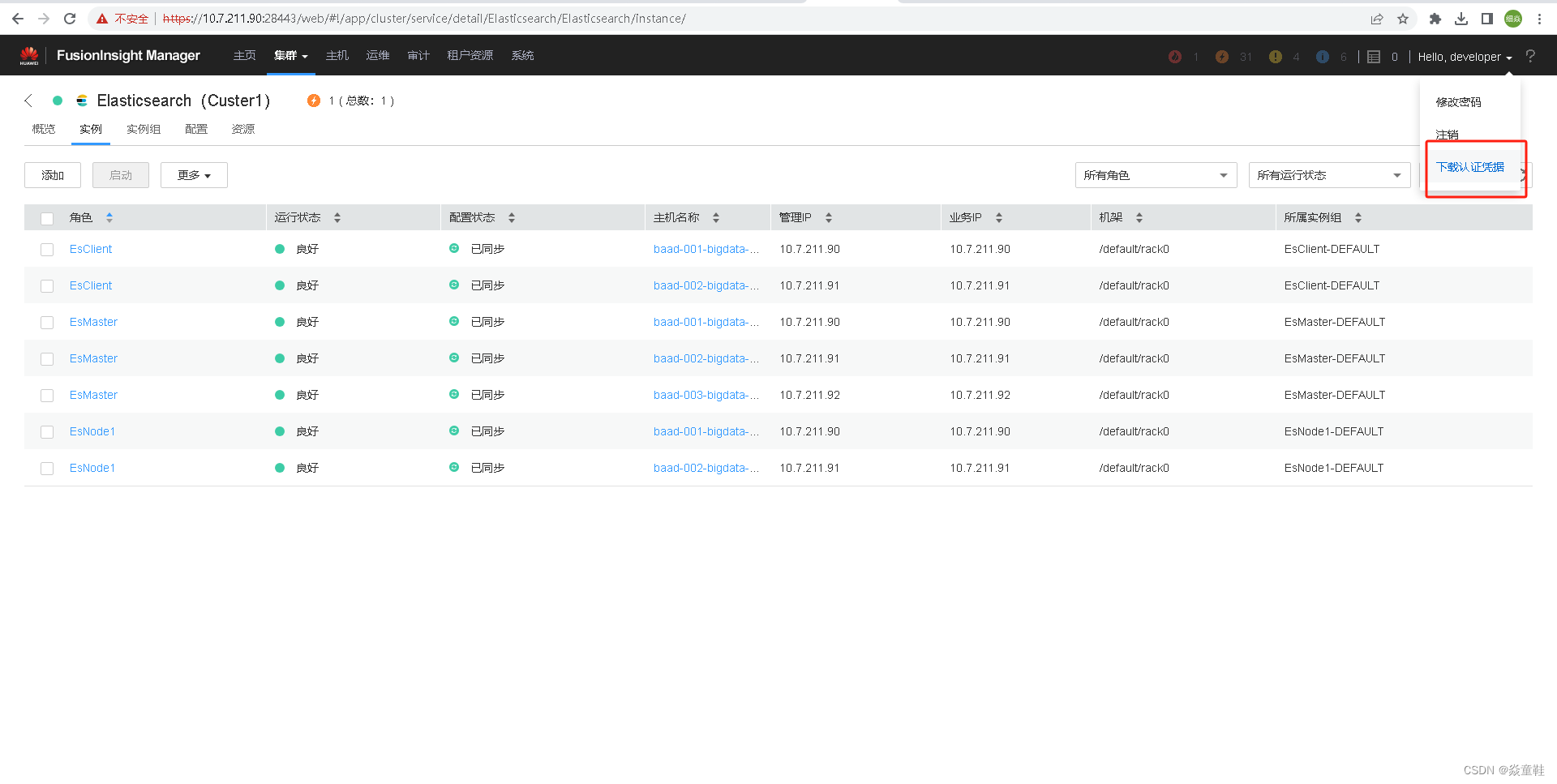
Task: Open baad-001-bigdata host link in first EsClient row
Action: [x=706, y=249]
